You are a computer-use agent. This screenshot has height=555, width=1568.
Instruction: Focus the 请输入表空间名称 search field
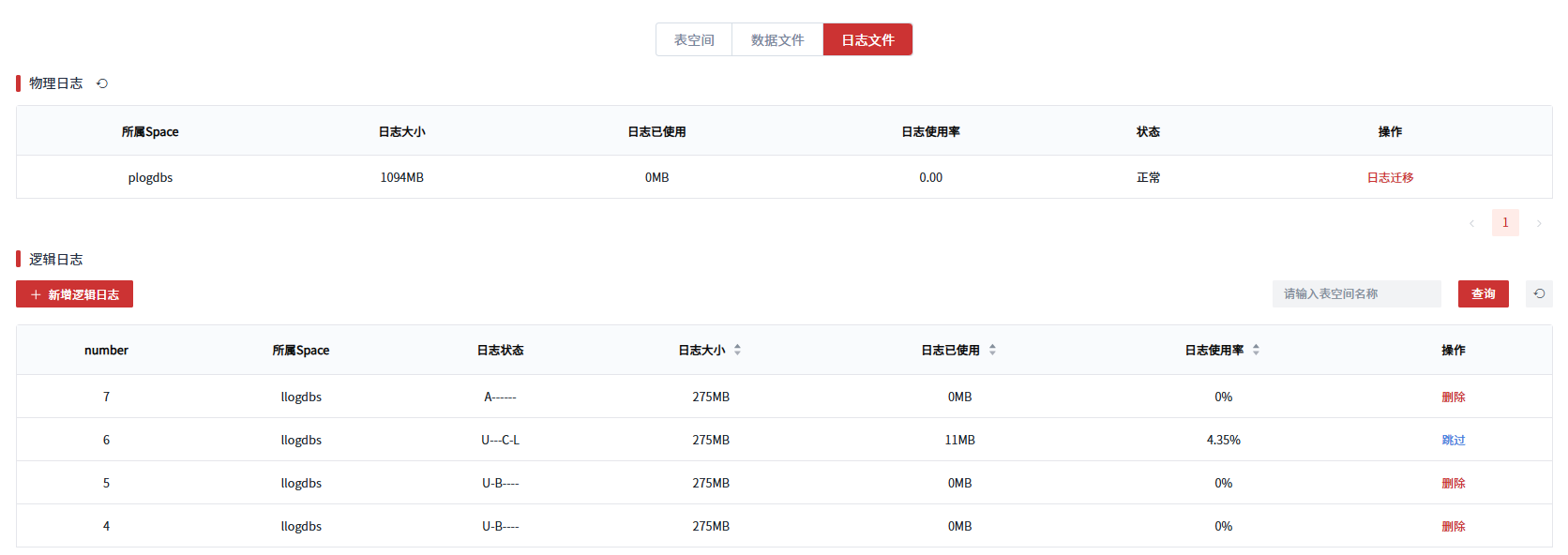(1356, 294)
